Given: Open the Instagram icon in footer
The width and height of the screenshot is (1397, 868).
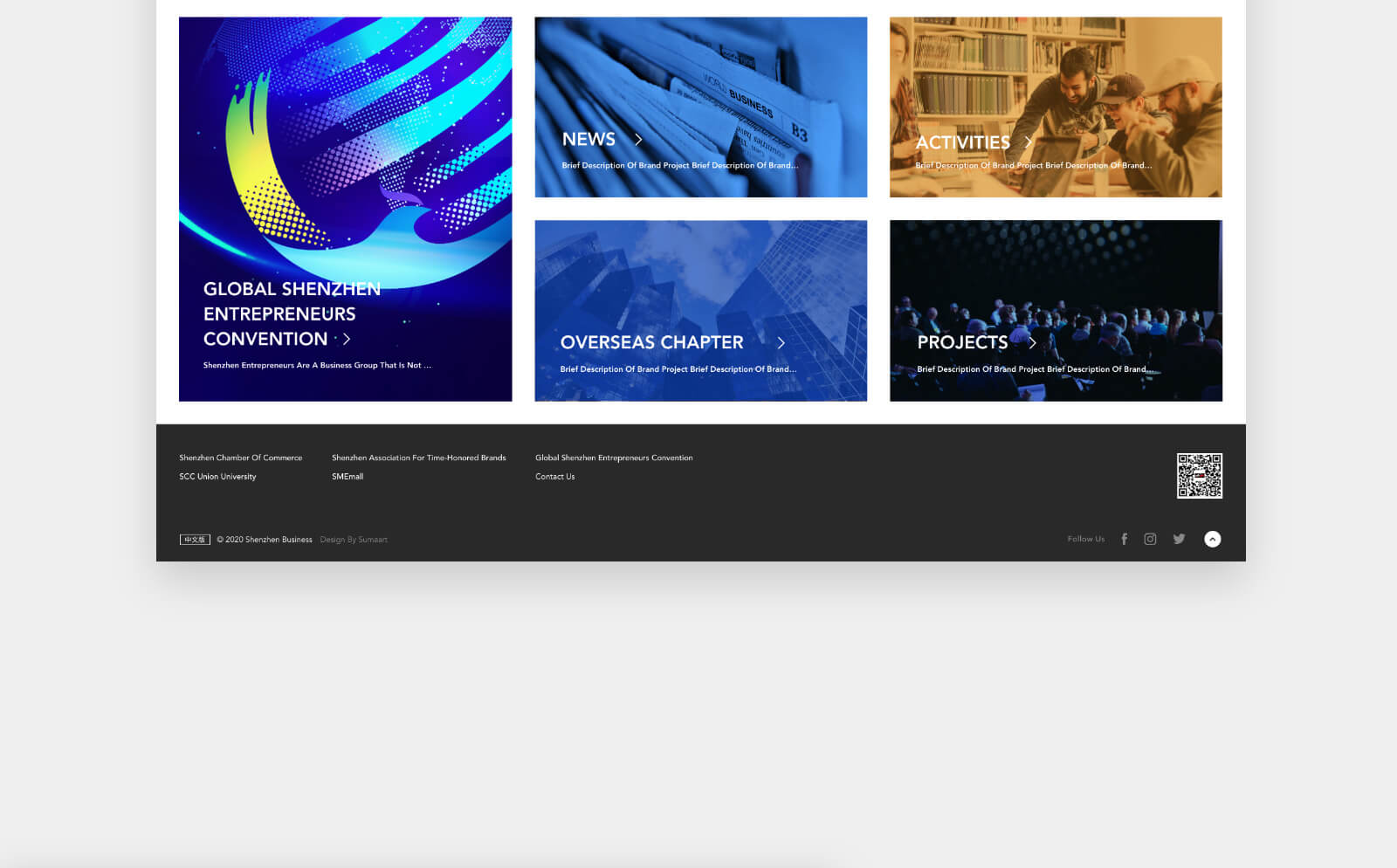Looking at the screenshot, I should click(x=1150, y=540).
